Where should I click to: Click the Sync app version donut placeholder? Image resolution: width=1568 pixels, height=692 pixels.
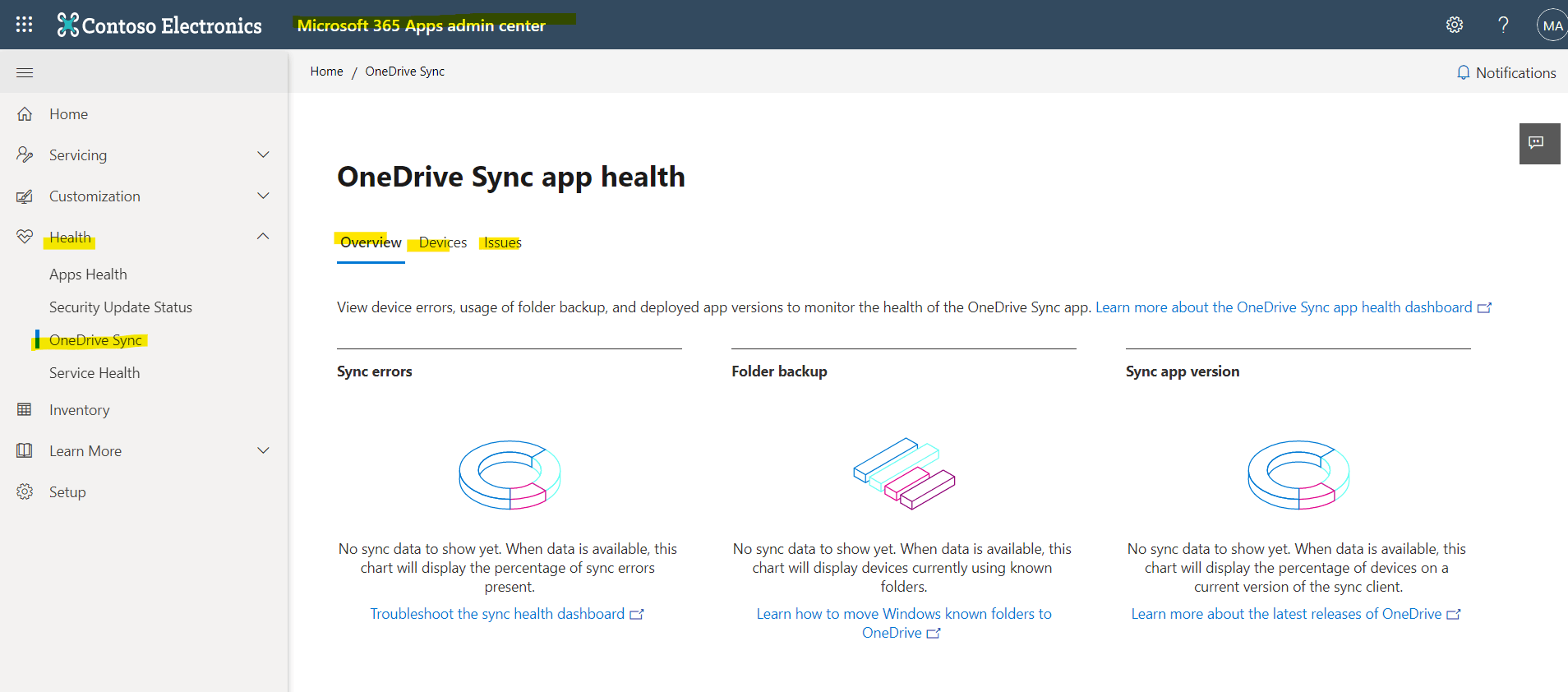(1298, 474)
